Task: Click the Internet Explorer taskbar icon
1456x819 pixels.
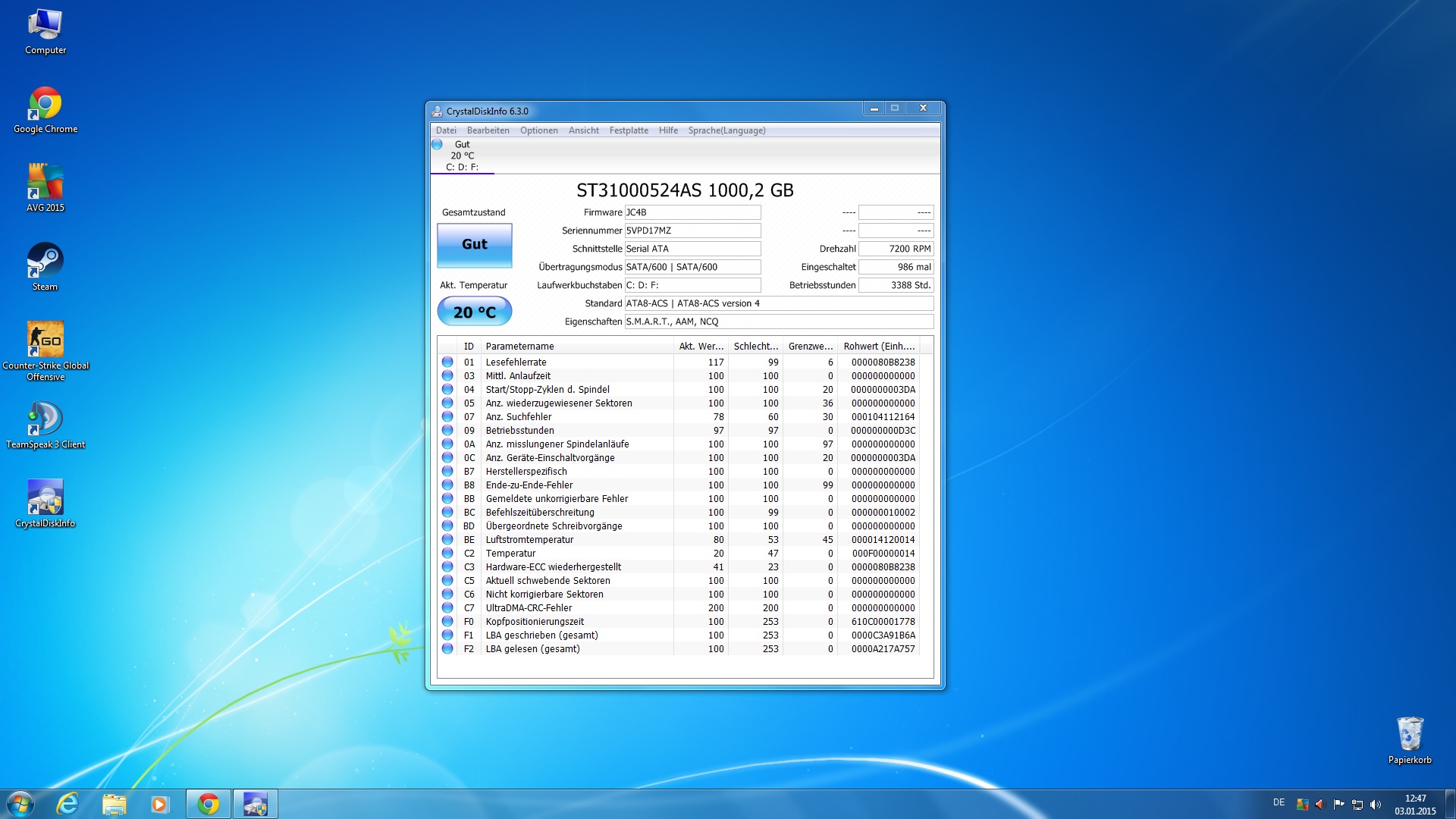Action: (67, 804)
